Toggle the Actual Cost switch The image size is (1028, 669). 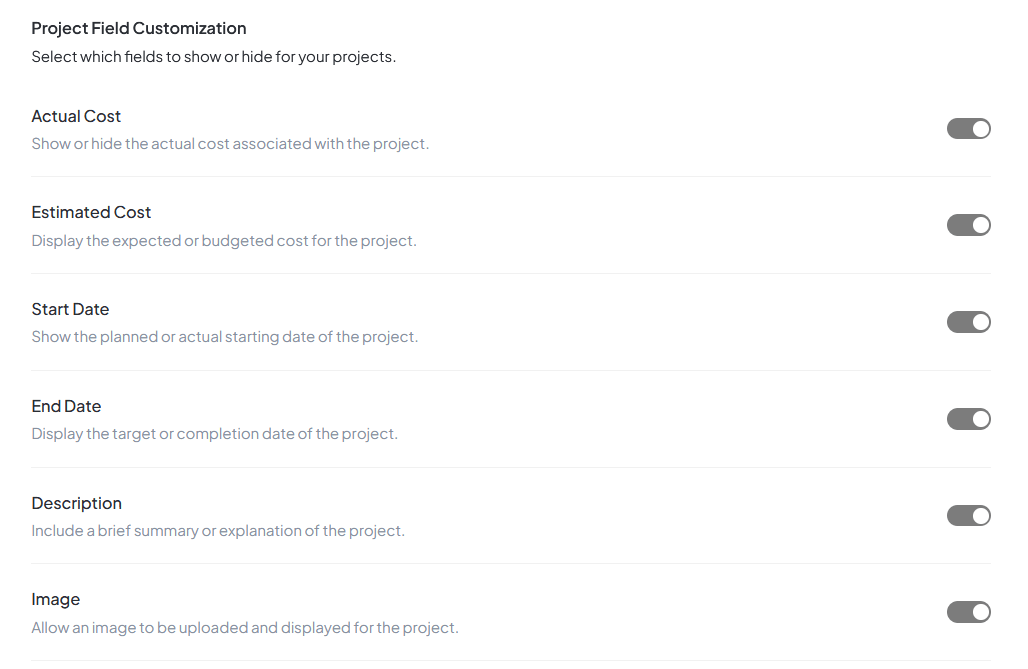pyautogui.click(x=968, y=129)
